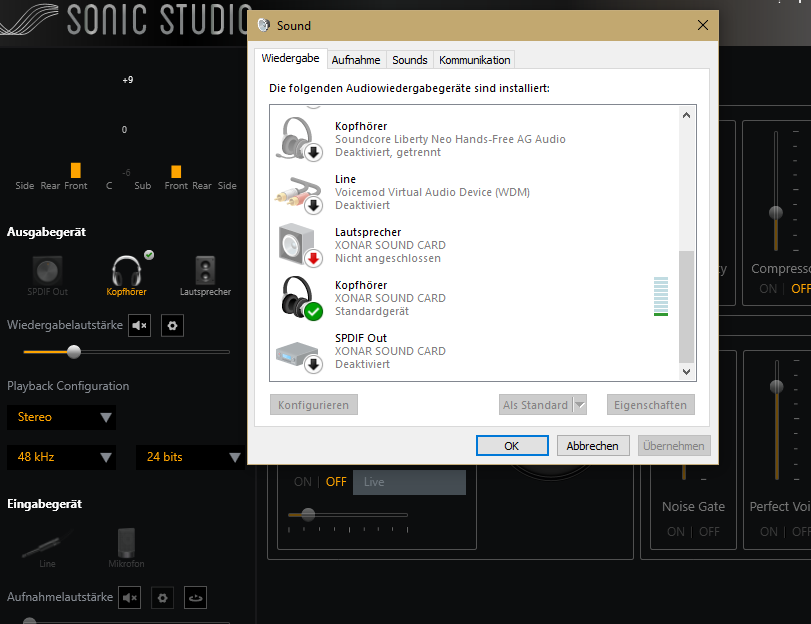Select the Line input device icon
Screen dimensions: 811x624
[x=47, y=543]
